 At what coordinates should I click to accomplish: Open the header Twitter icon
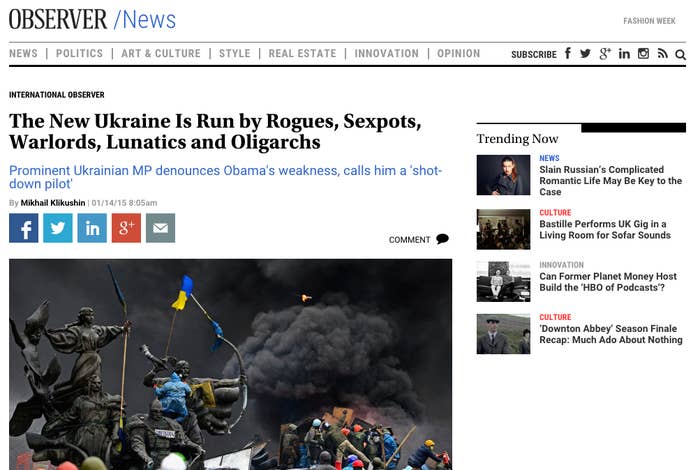[x=585, y=54]
